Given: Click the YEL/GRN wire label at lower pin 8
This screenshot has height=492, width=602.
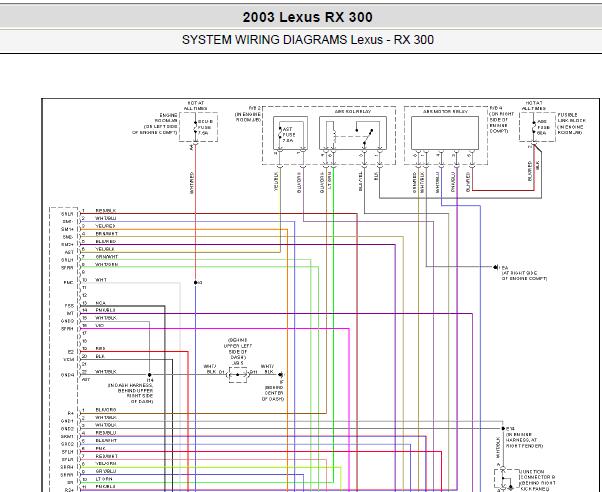Looking at the screenshot, I should tap(106, 464).
